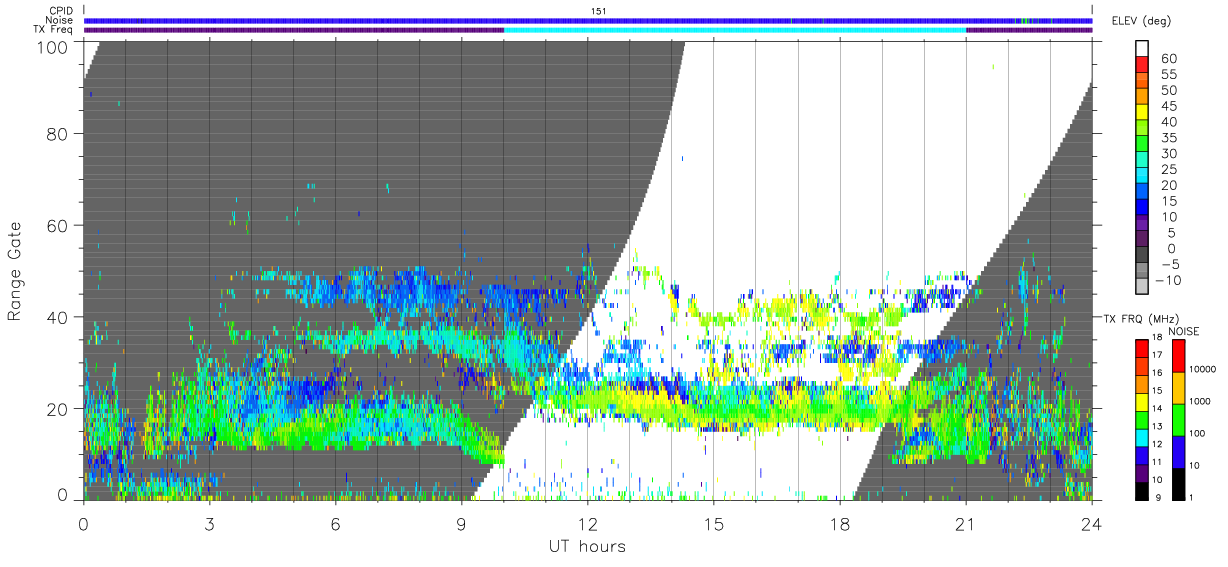Click the 'Range Gate' axis title
Viewport: 1228px width, 567px height.
[x=15, y=270]
